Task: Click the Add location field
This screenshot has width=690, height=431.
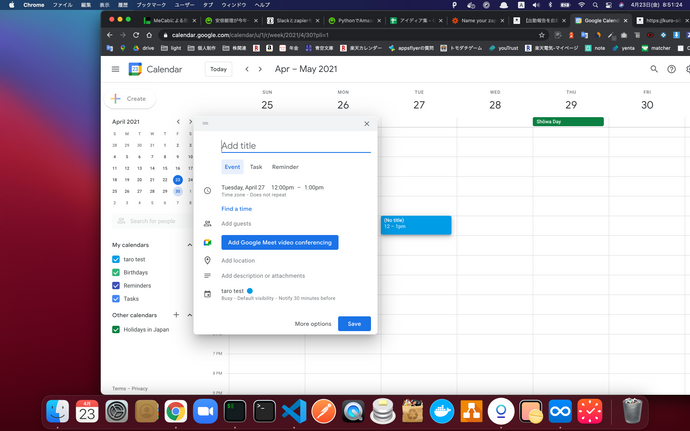Action: click(238, 261)
